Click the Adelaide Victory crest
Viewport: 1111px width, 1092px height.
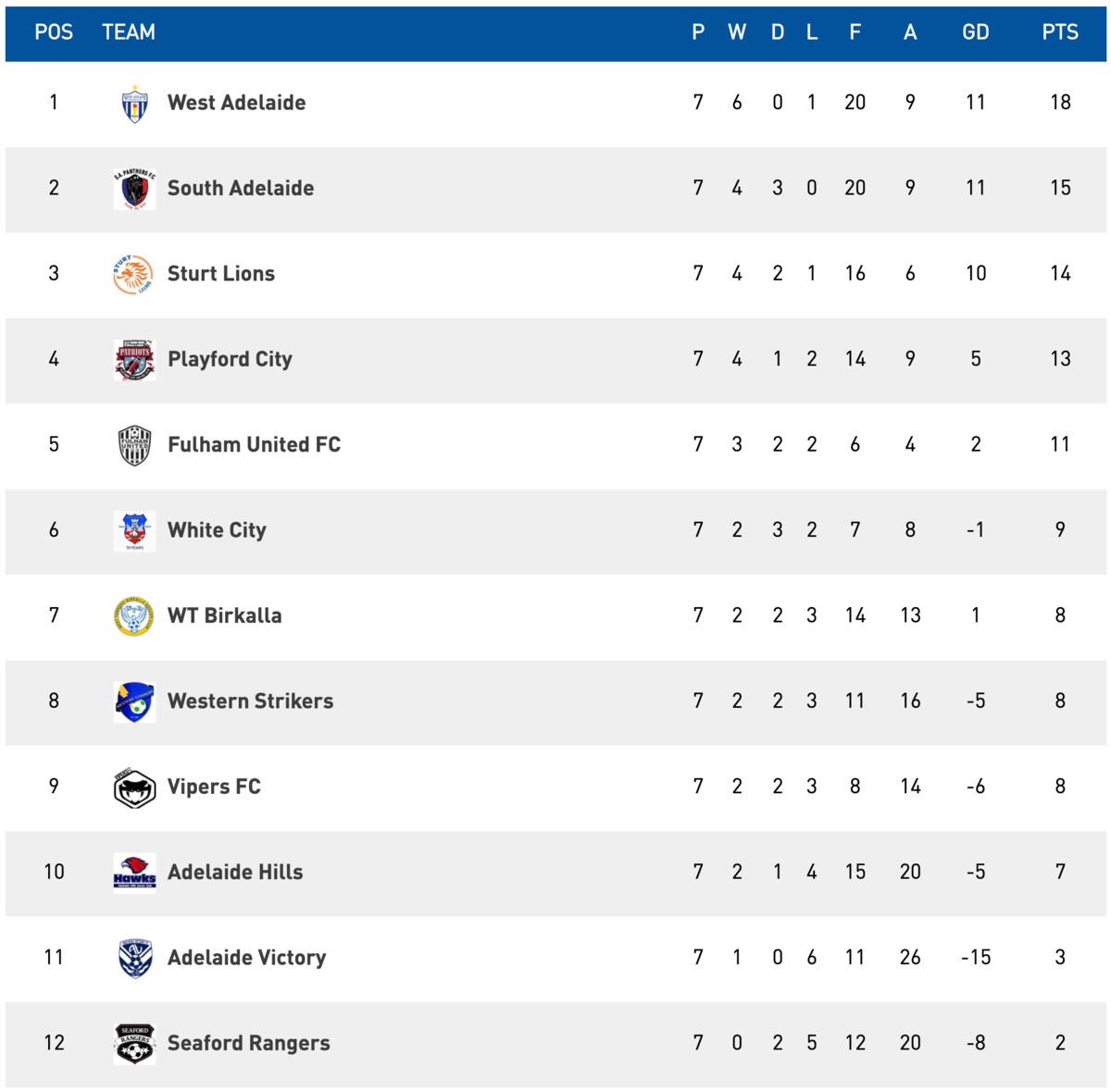pos(135,959)
